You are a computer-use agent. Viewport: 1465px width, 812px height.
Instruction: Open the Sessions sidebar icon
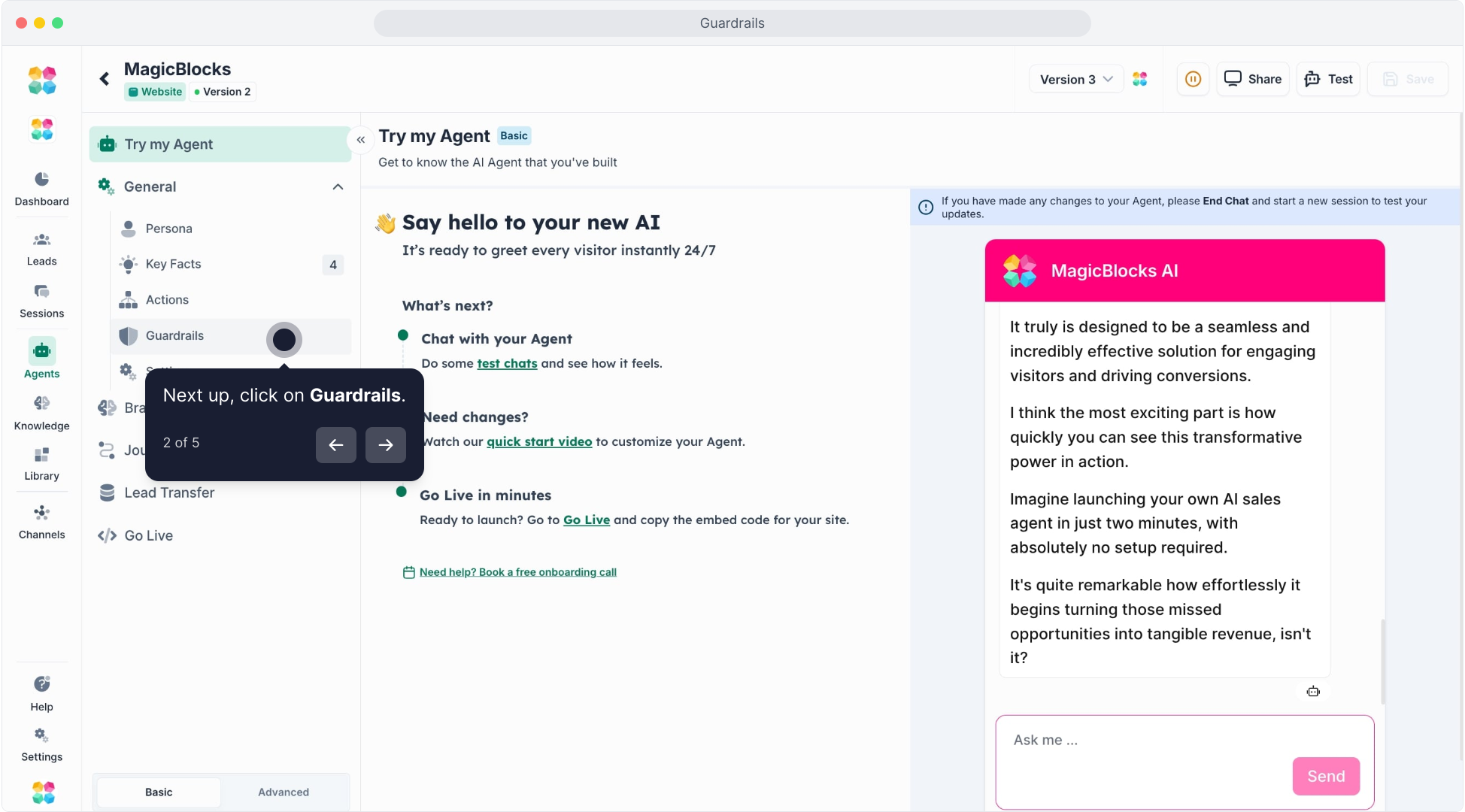41,301
